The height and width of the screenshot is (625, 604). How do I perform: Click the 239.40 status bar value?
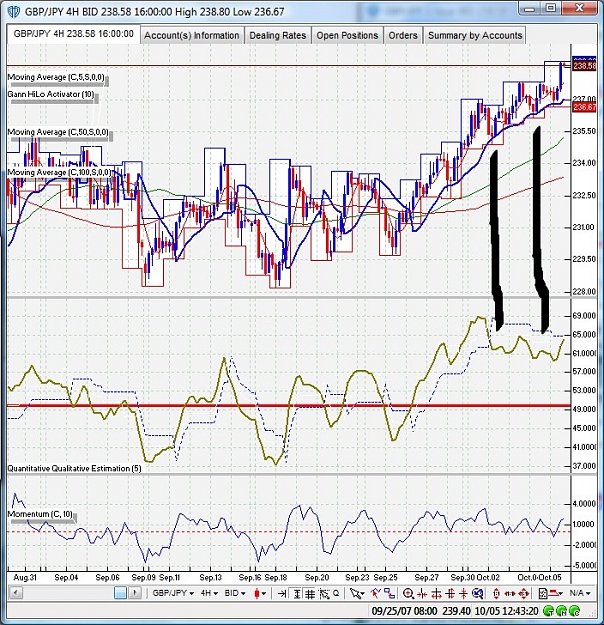456,611
